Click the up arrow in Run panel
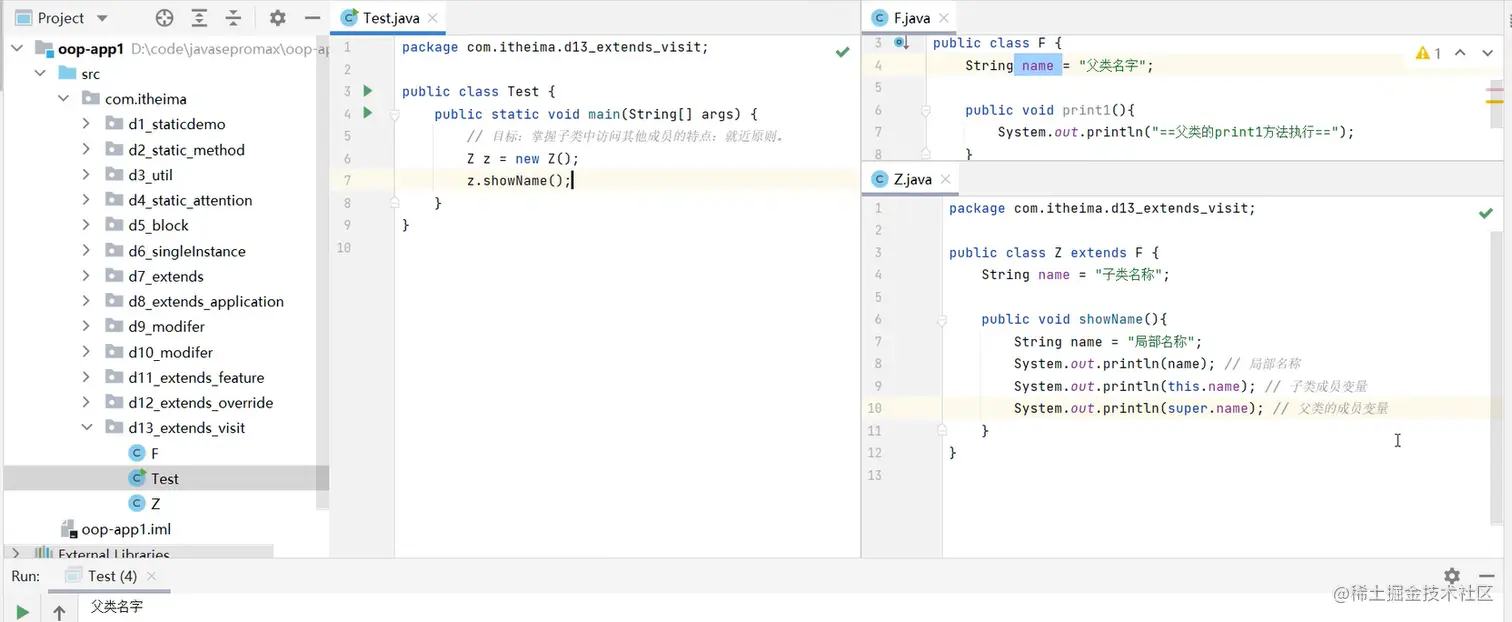Screen dimensions: 1512x622 59,611
